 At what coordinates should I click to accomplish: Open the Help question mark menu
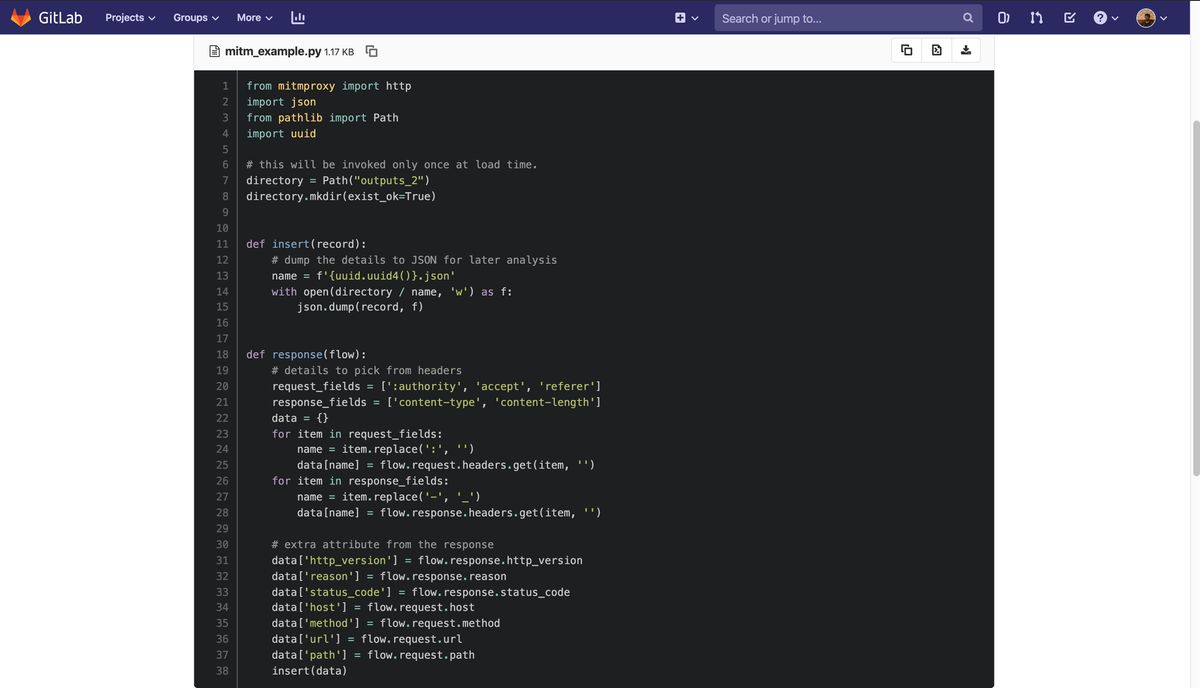point(1106,17)
